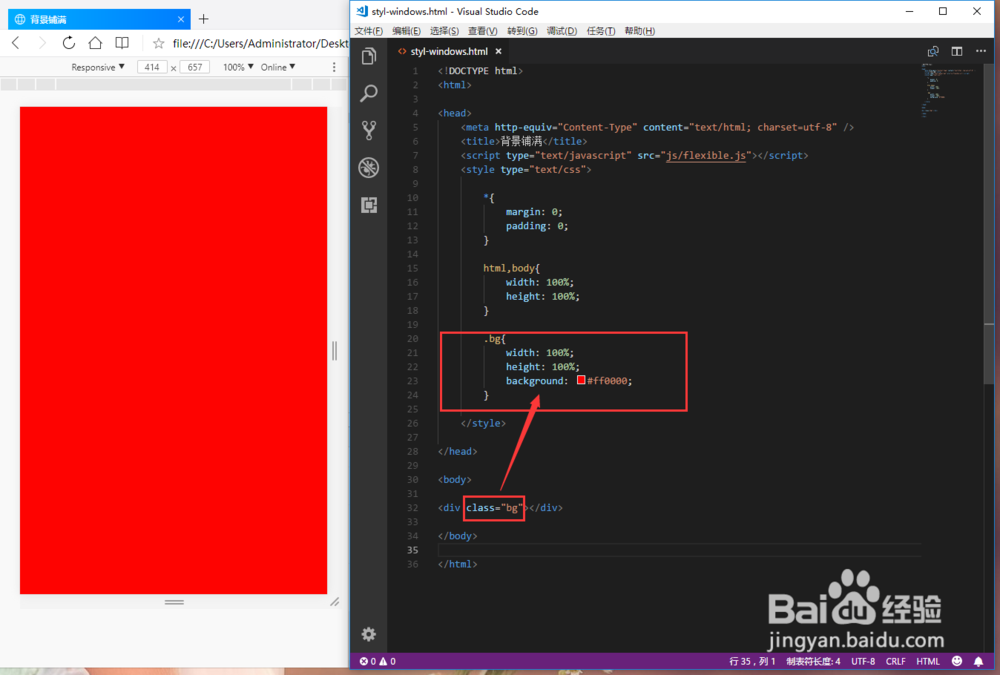Image resolution: width=1000 pixels, height=675 pixels.
Task: Open the 编辑(E) menu
Action: 406,31
